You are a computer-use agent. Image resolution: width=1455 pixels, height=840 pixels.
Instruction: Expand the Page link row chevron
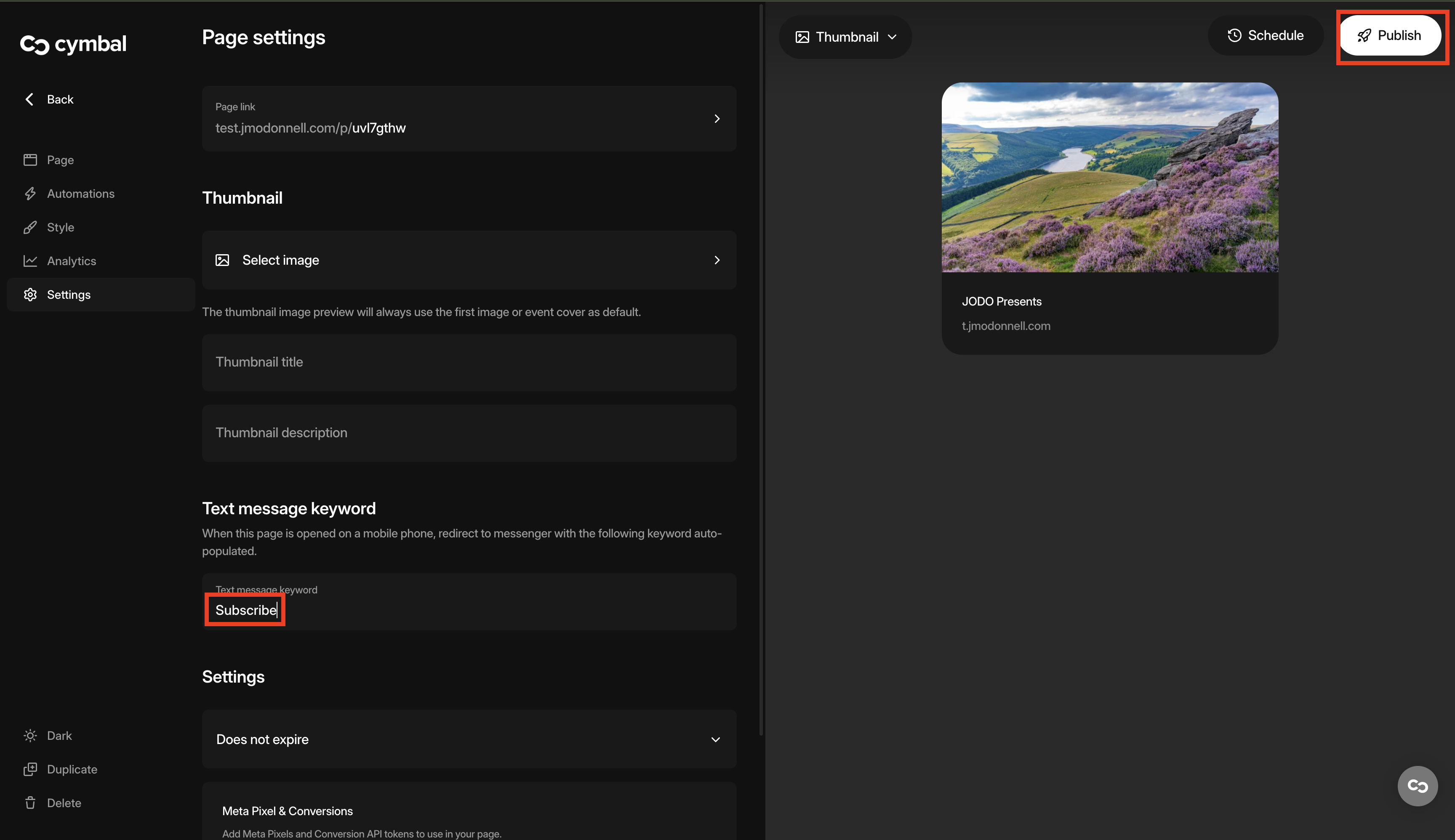tap(717, 119)
